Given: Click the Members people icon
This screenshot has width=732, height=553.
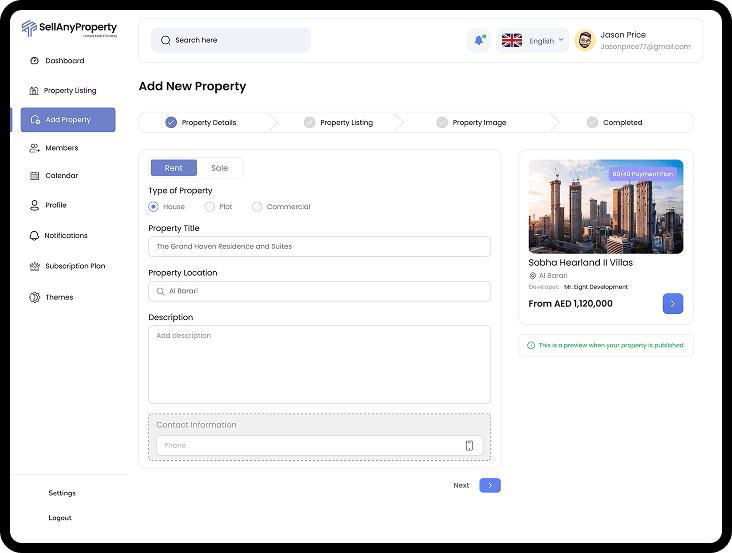Looking at the screenshot, I should (35, 148).
